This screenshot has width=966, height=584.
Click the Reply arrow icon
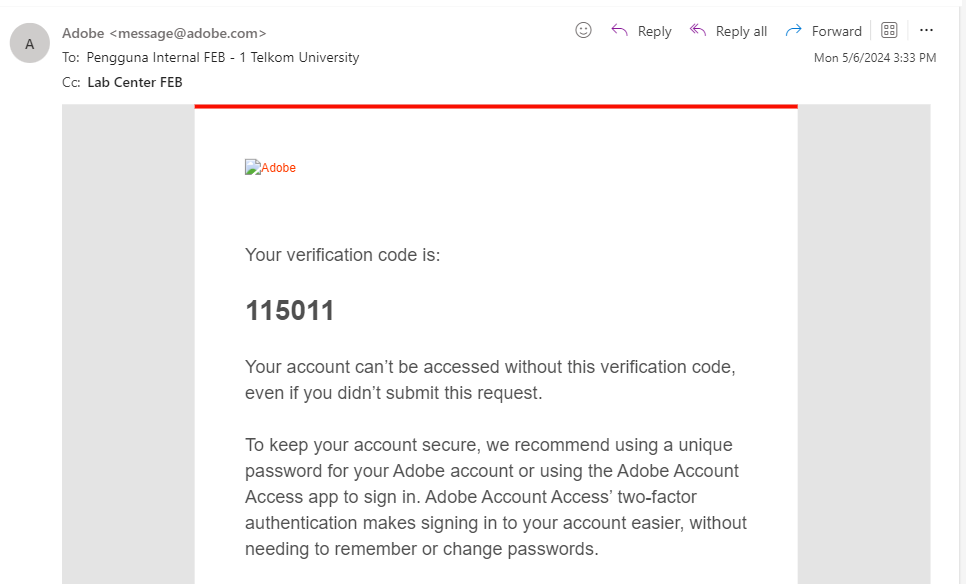pos(620,30)
